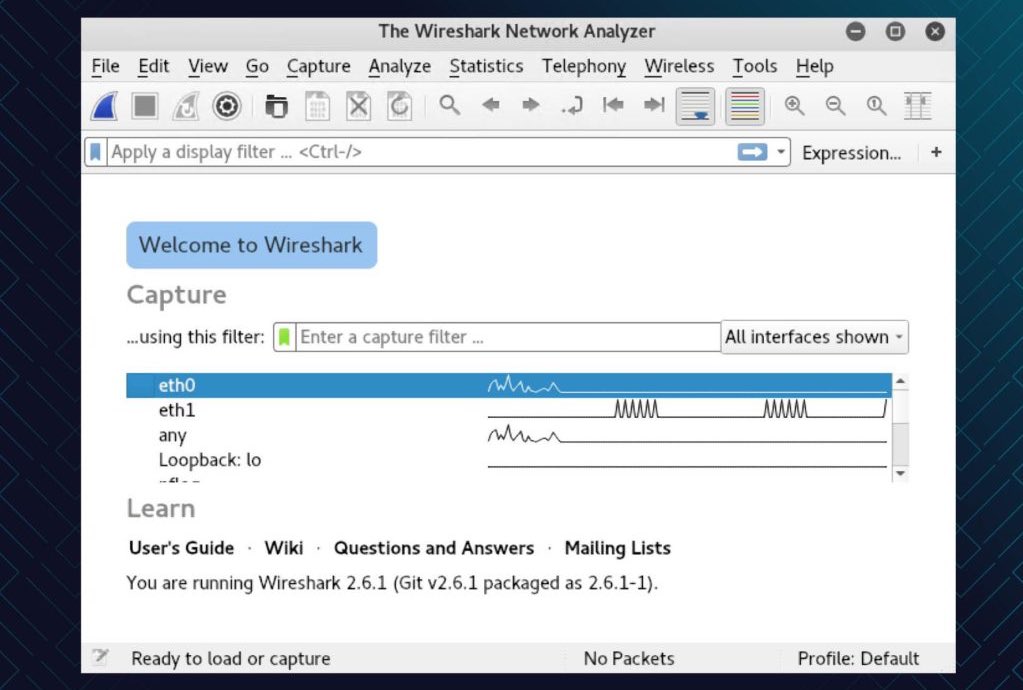The image size is (1023, 690).
Task: Open the Analyze menu
Action: click(399, 67)
